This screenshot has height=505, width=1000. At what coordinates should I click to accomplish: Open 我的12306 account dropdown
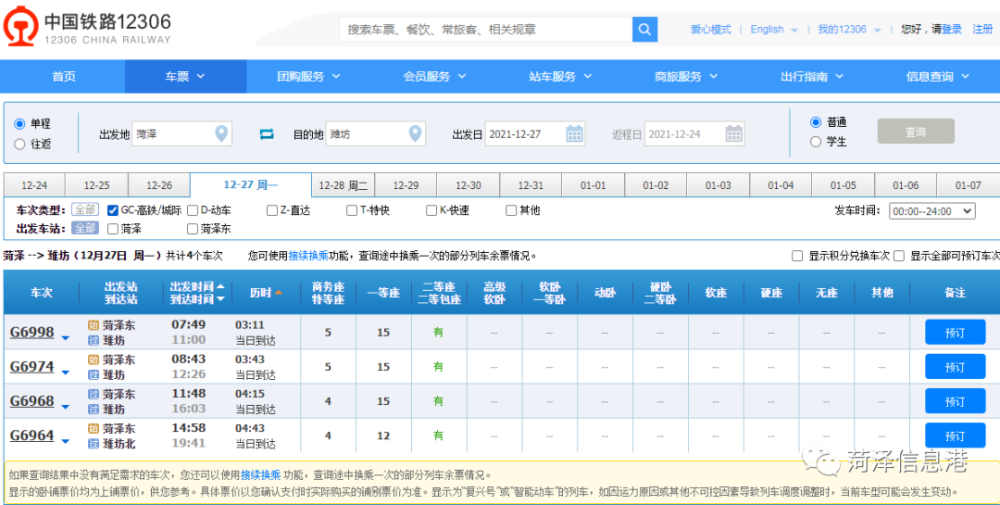click(x=849, y=29)
